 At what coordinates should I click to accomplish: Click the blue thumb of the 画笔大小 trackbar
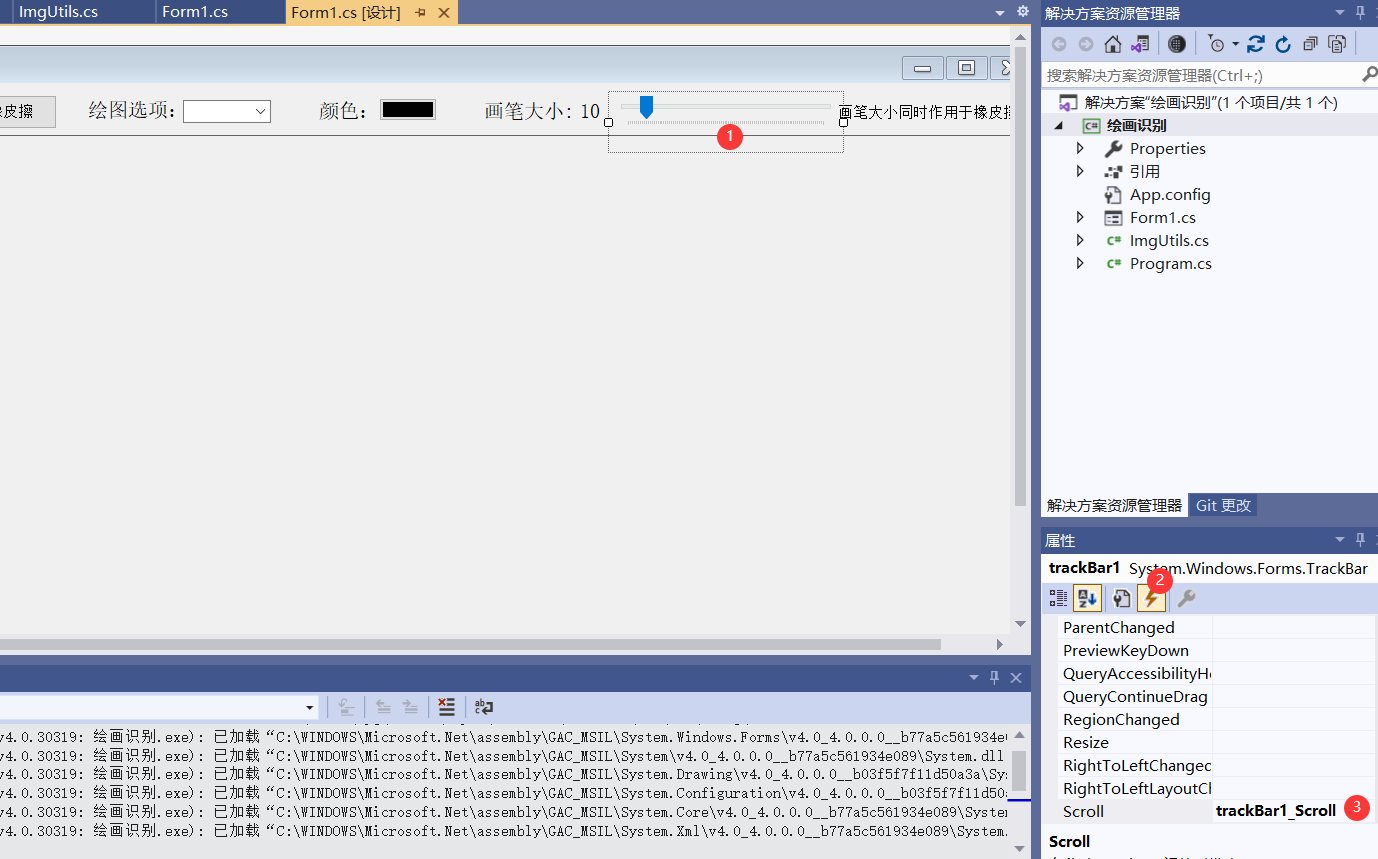pos(646,106)
